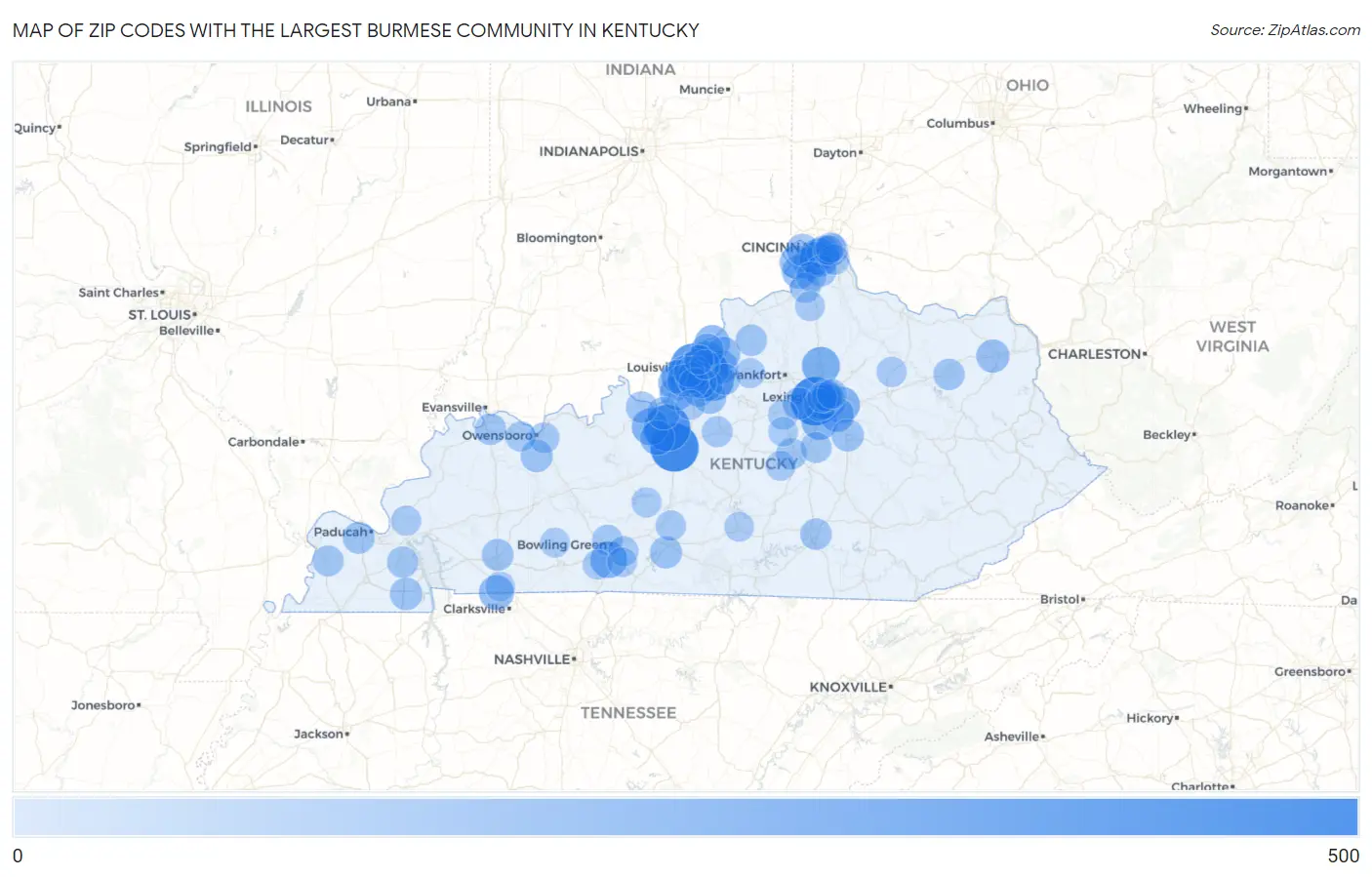Click the ST. LOUIS city label

coord(160,315)
